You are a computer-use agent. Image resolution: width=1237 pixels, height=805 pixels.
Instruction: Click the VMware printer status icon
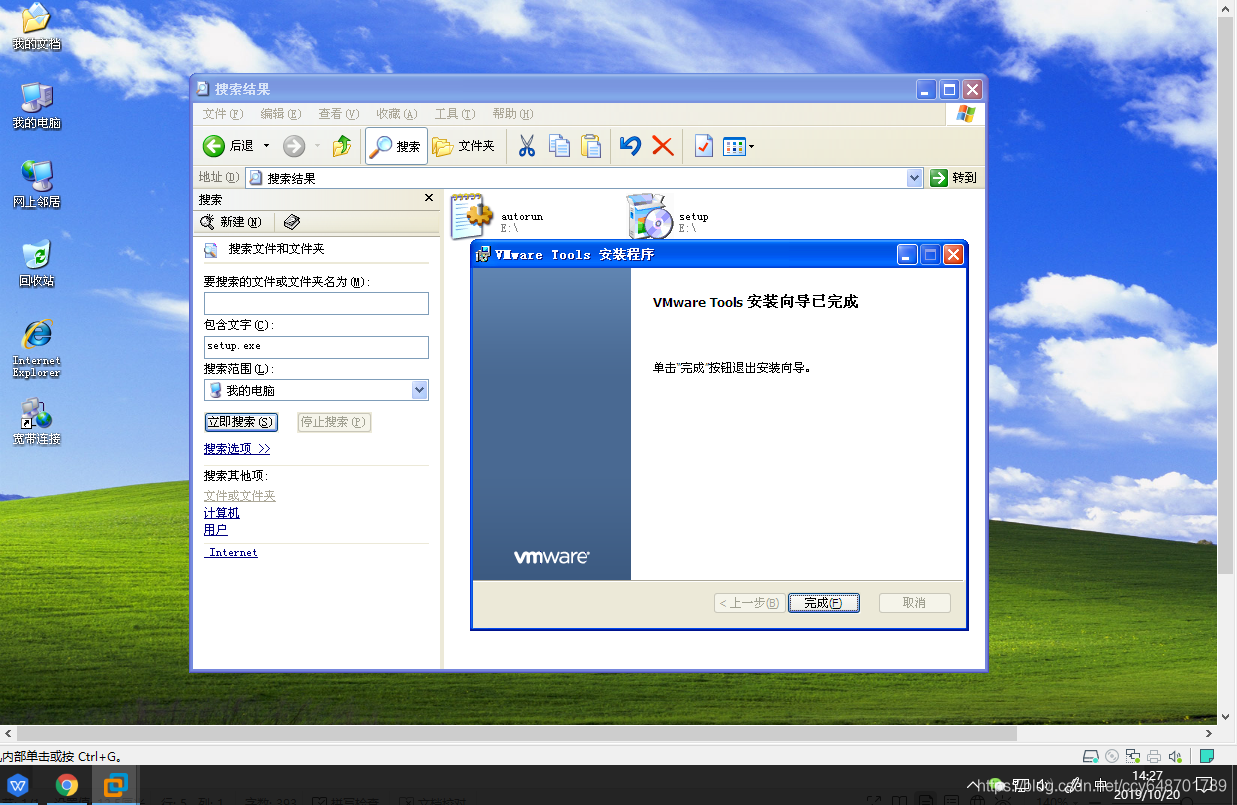(1154, 756)
